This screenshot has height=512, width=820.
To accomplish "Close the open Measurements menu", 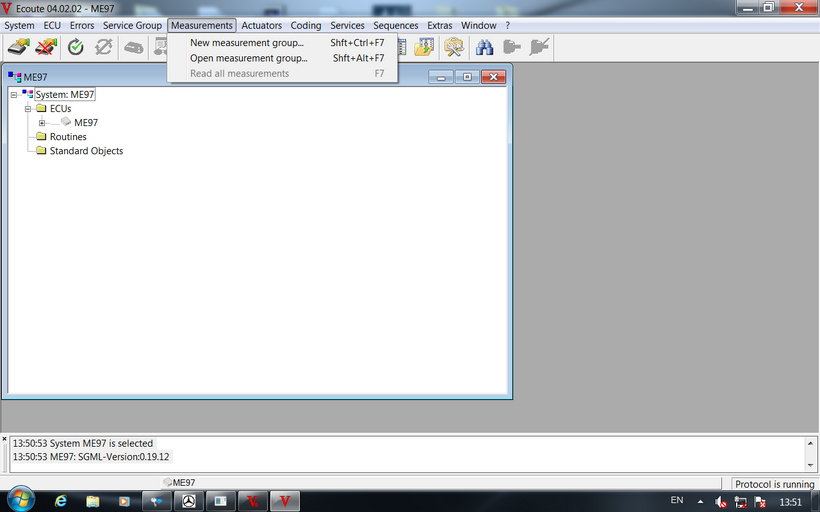I will (x=202, y=25).
